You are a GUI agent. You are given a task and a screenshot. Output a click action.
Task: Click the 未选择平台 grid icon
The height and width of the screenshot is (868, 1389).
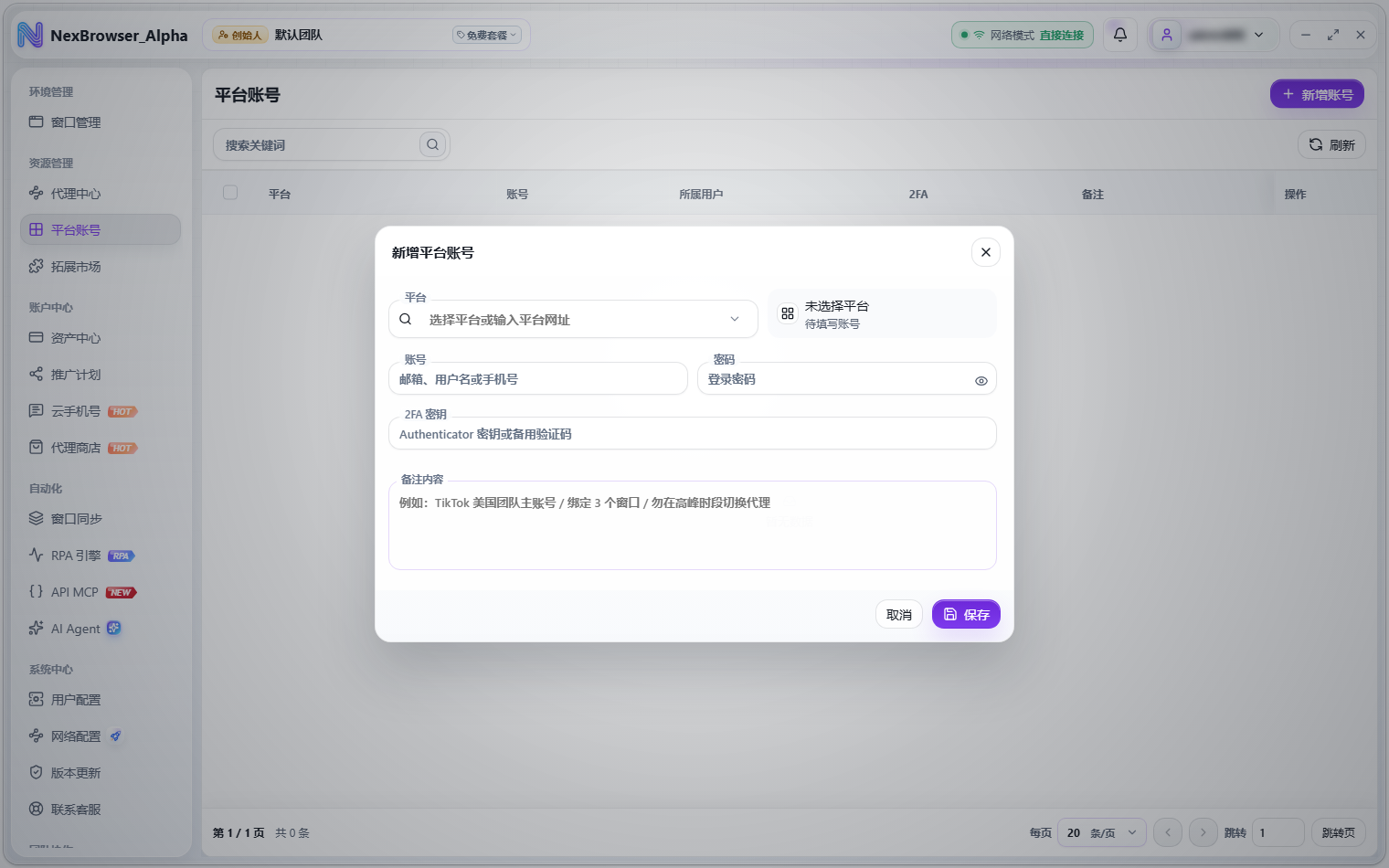[x=787, y=313]
